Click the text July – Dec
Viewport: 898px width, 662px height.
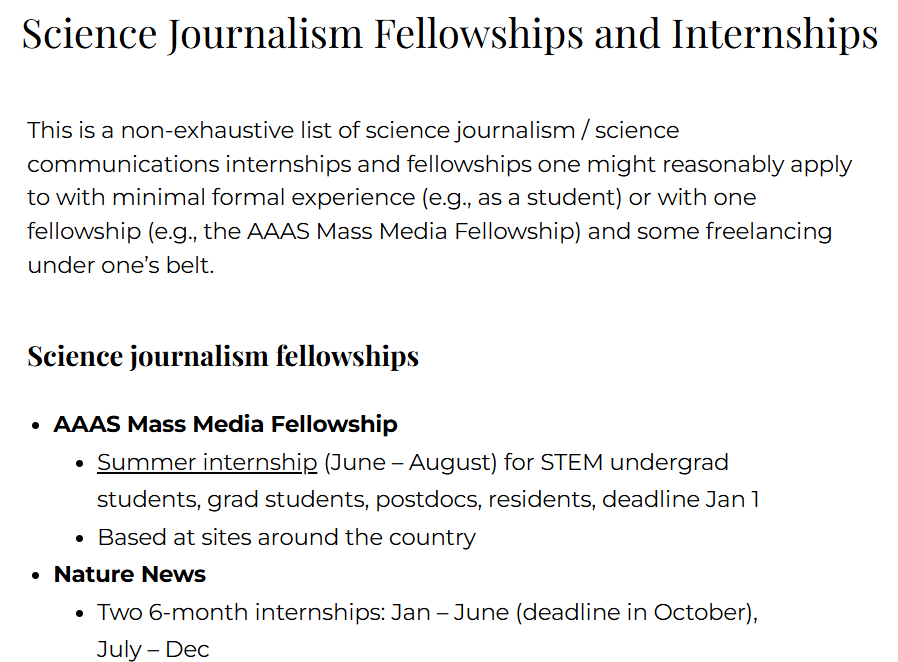[x=152, y=649]
